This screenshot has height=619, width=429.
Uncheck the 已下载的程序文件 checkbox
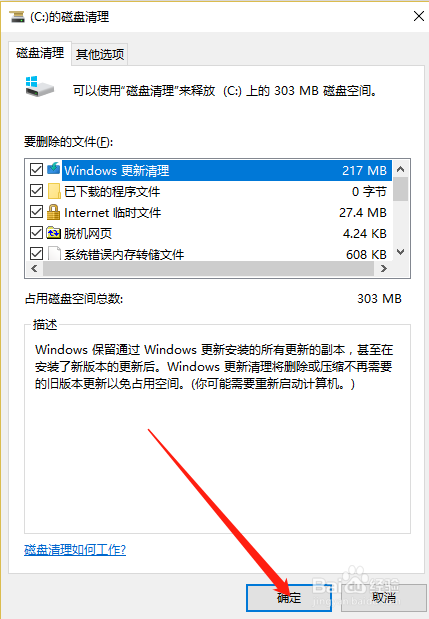point(36,191)
